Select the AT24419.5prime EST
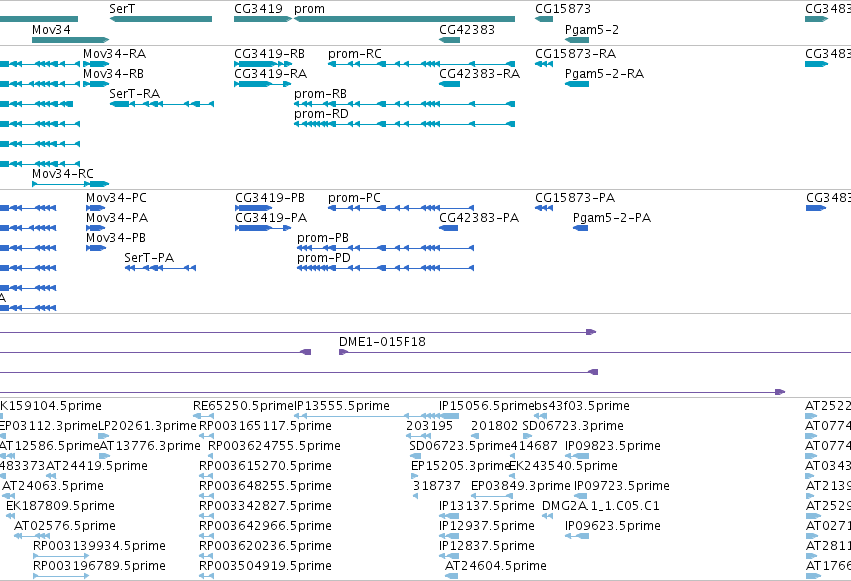 pos(51,476)
